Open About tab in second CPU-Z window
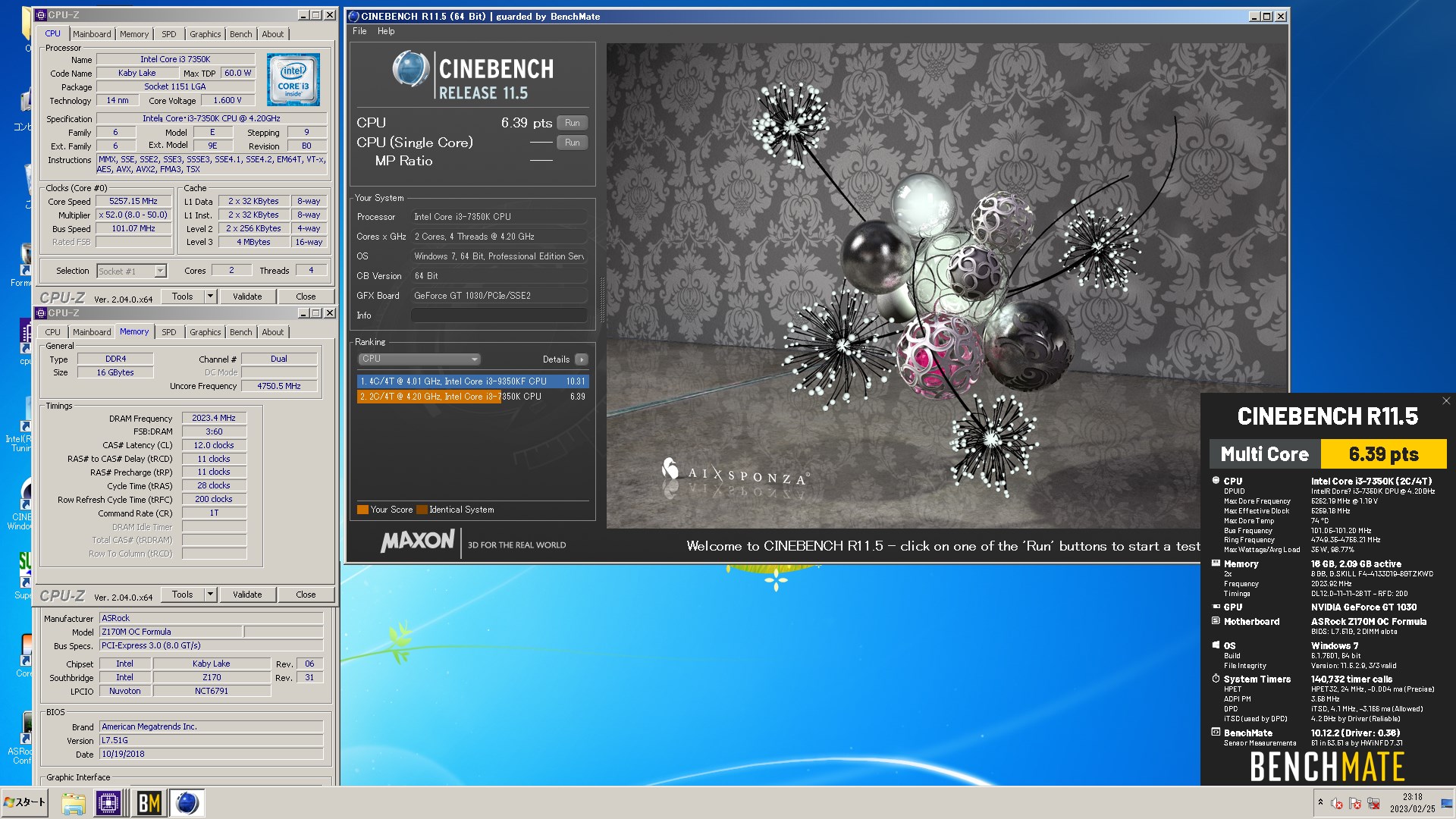 [273, 332]
